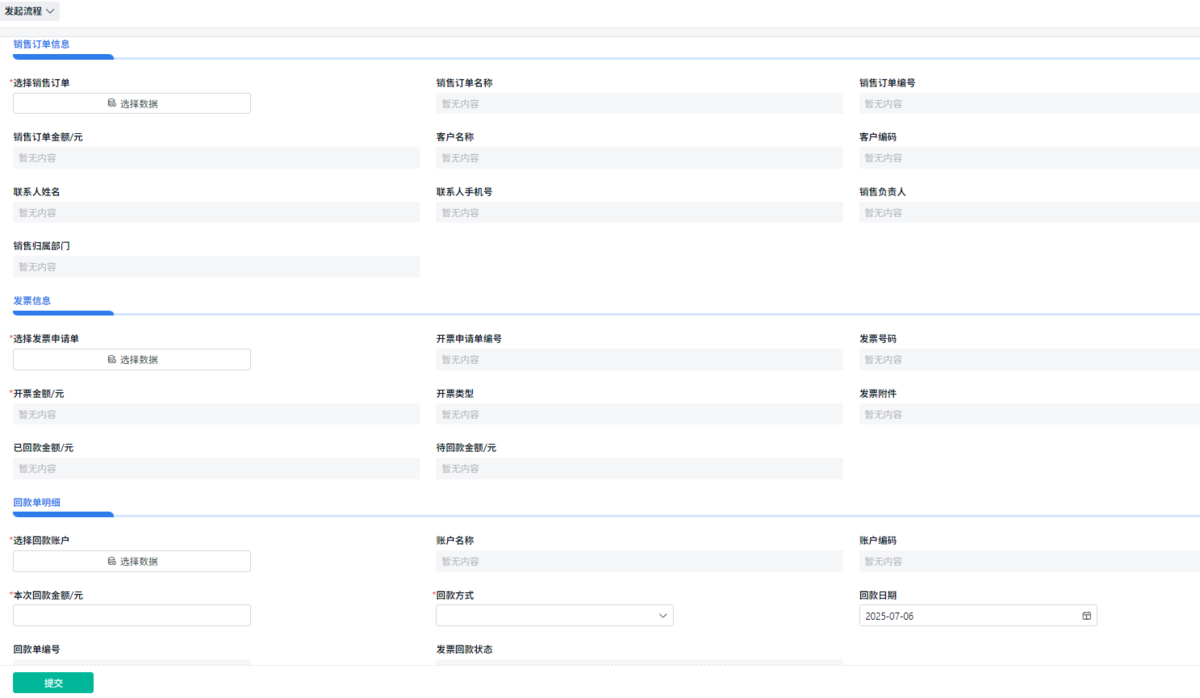Click the 回款方式 required label
The width and height of the screenshot is (1200, 698).
[x=453, y=596]
